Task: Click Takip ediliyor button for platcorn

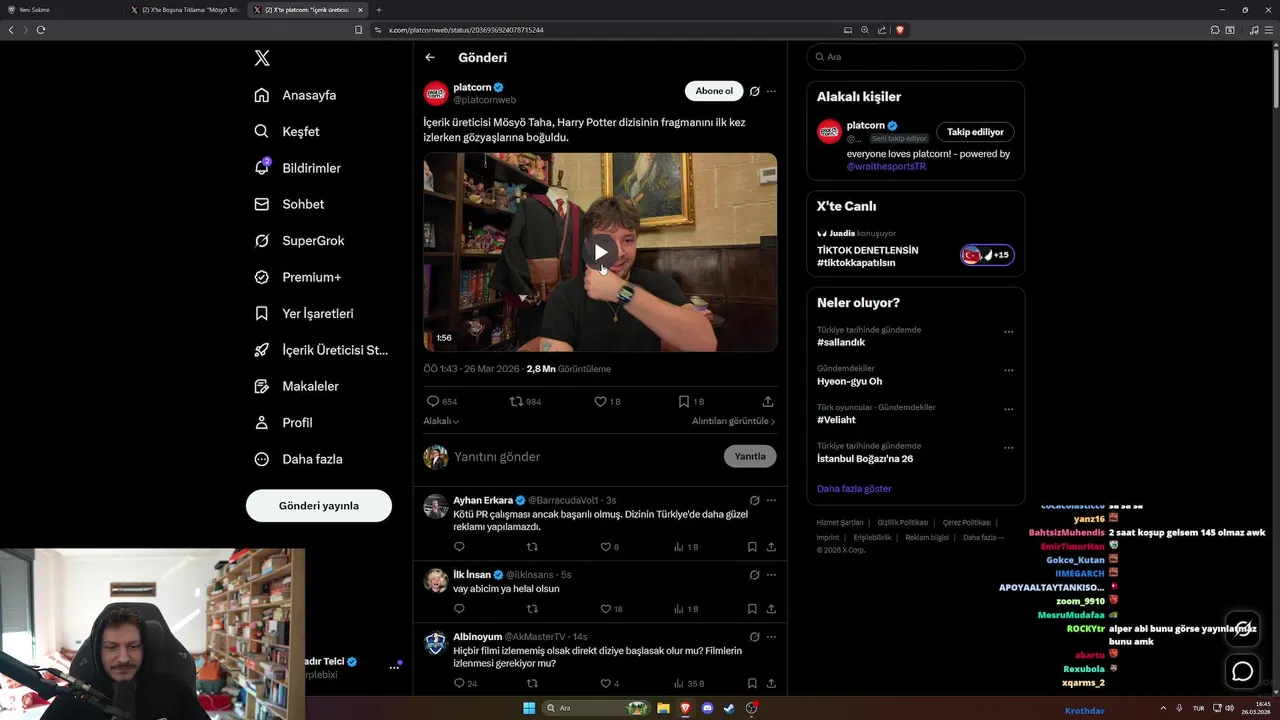Action: click(x=975, y=132)
